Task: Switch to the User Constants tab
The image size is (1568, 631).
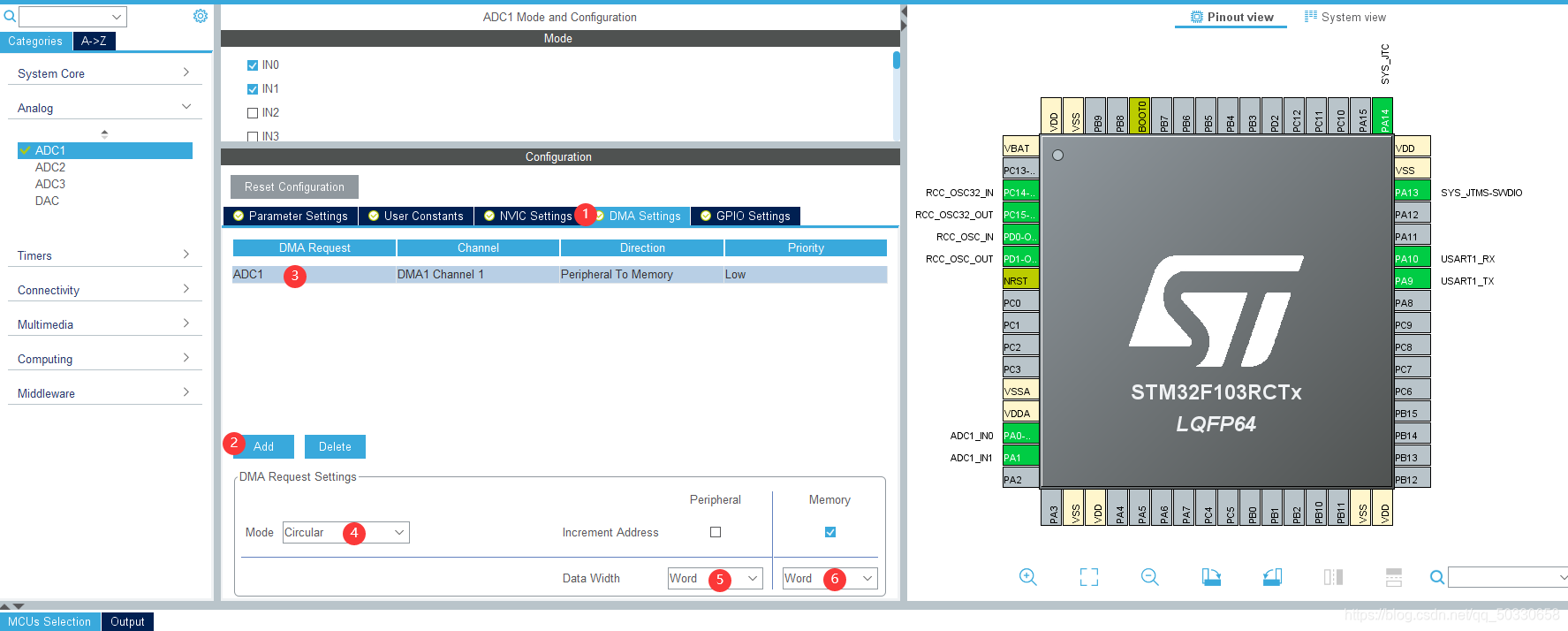Action: pos(416,216)
